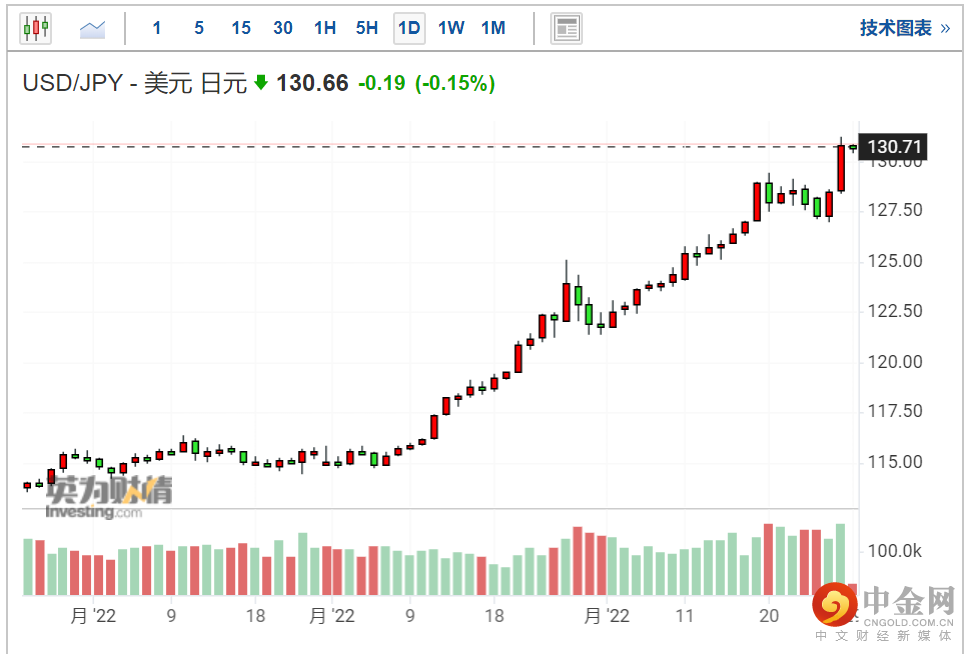Select the 5 minute timeframe
This screenshot has height=654, width=969.
(198, 28)
